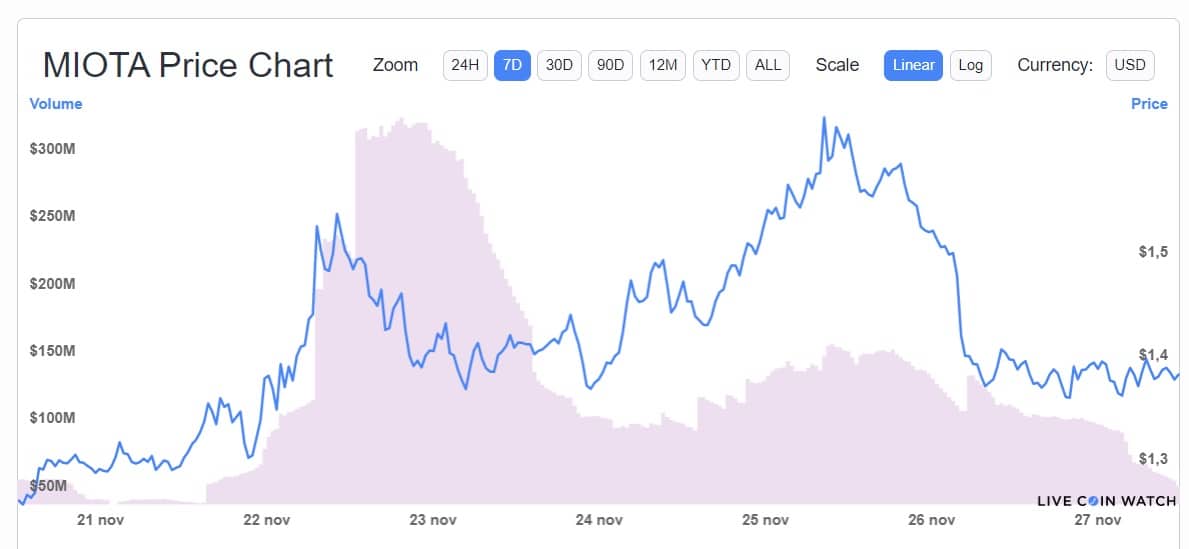Open the USD currency selector

[x=1130, y=65]
